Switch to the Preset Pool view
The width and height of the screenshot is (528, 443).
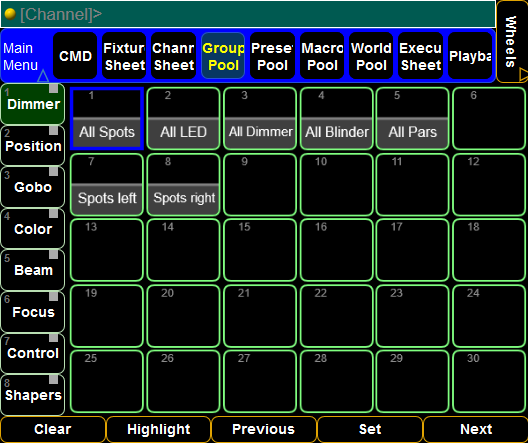click(x=272, y=56)
